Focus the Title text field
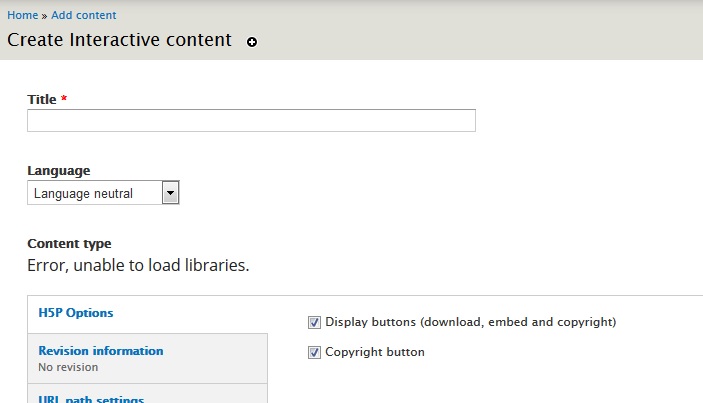The image size is (703, 403). click(251, 120)
